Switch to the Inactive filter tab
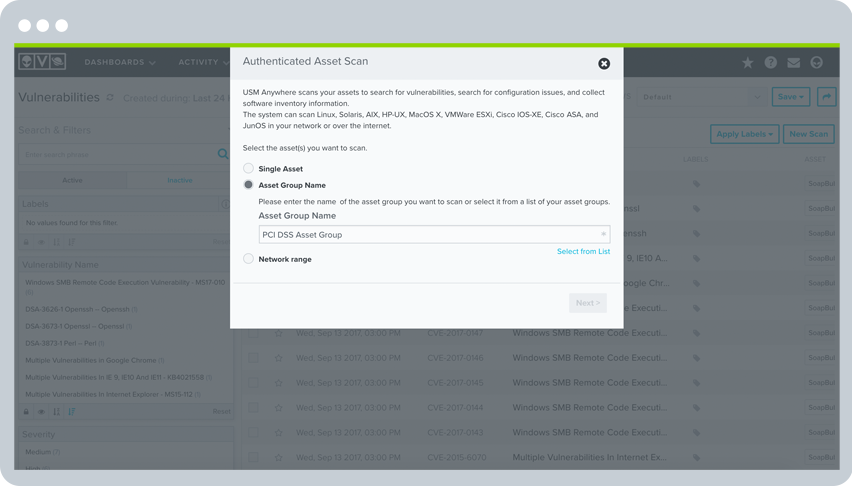The height and width of the screenshot is (489, 852). click(179, 180)
